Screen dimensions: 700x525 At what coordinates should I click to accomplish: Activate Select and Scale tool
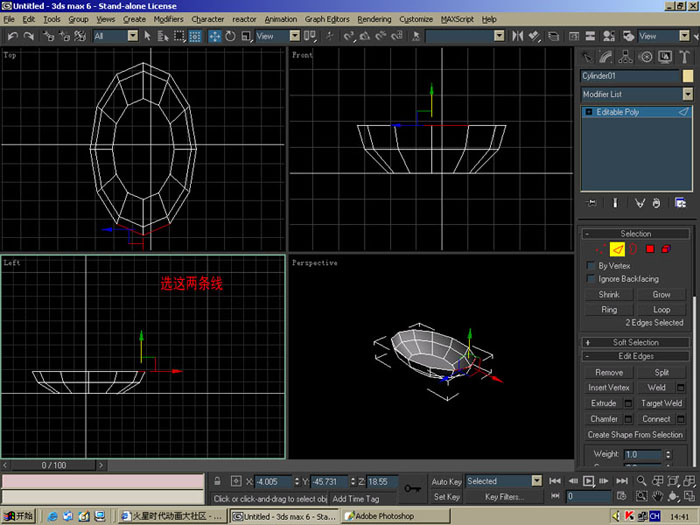(x=246, y=36)
